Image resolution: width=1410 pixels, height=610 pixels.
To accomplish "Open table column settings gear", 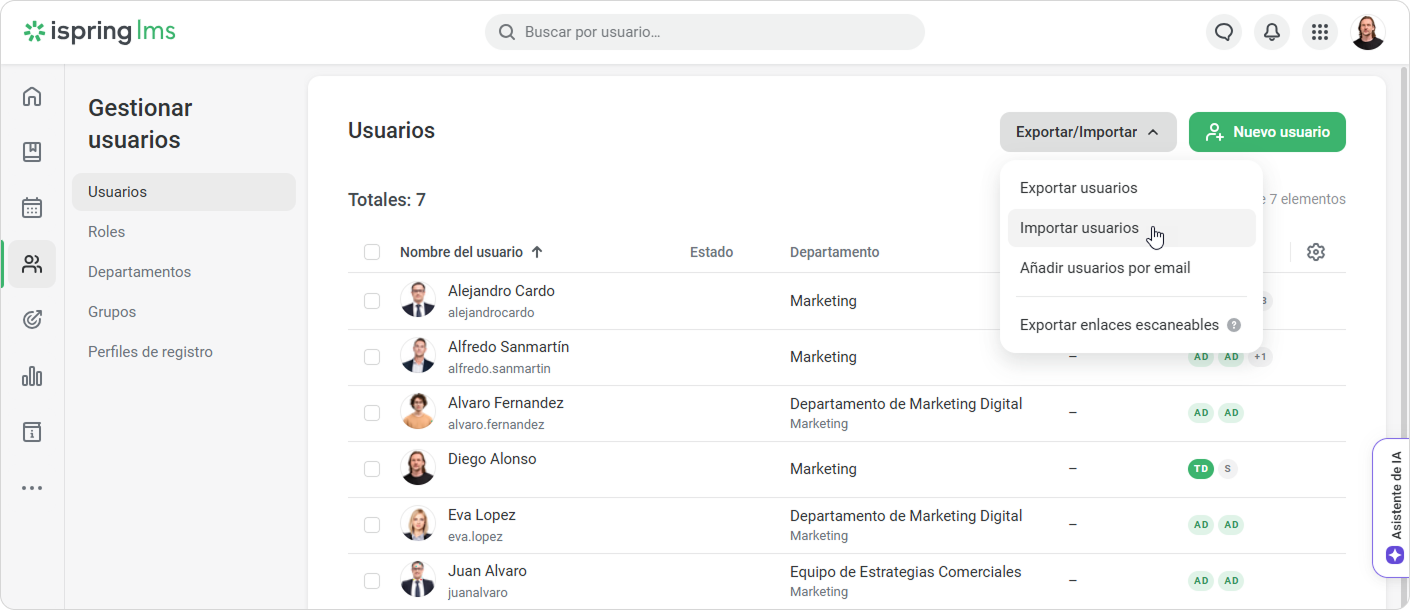I will (x=1316, y=252).
